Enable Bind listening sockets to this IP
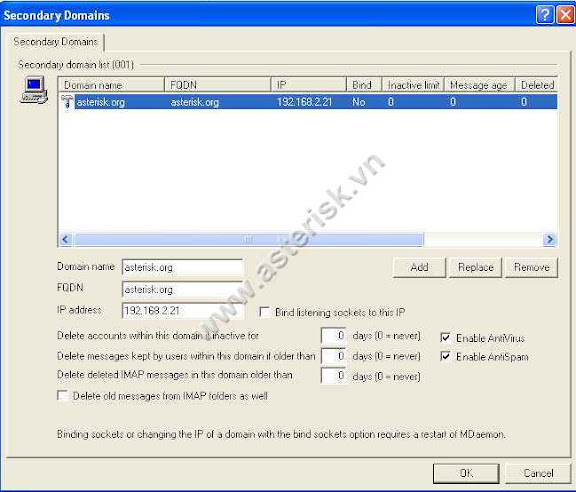This screenshot has height=492, width=576. click(264, 312)
